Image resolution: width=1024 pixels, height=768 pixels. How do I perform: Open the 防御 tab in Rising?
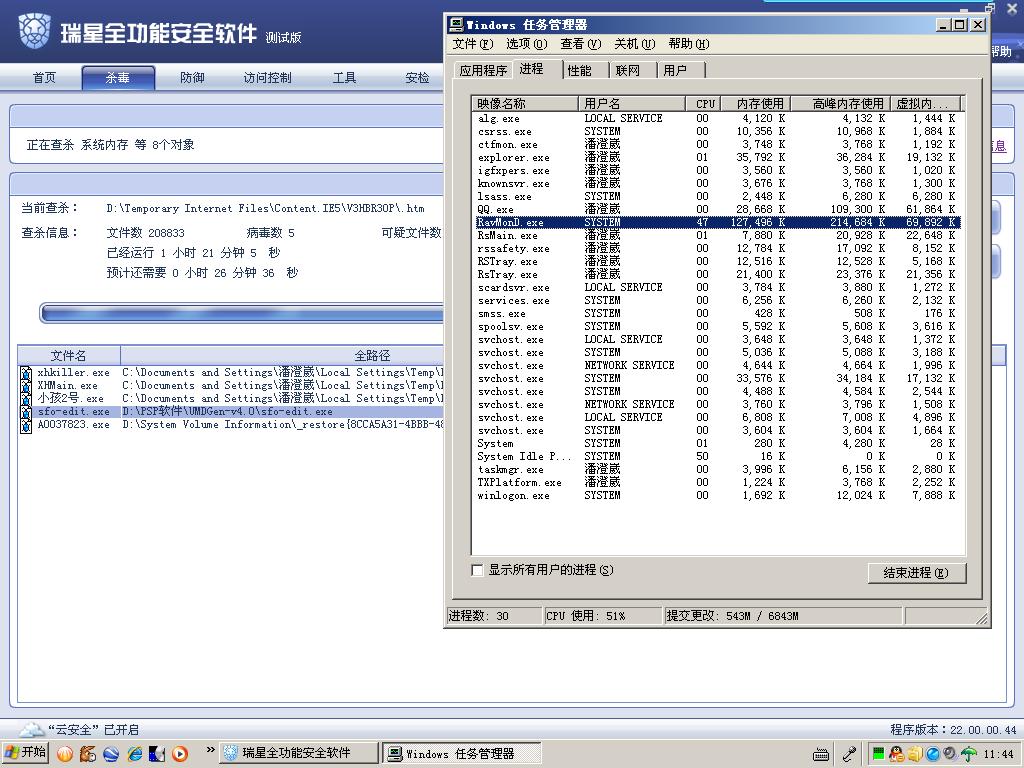click(192, 78)
